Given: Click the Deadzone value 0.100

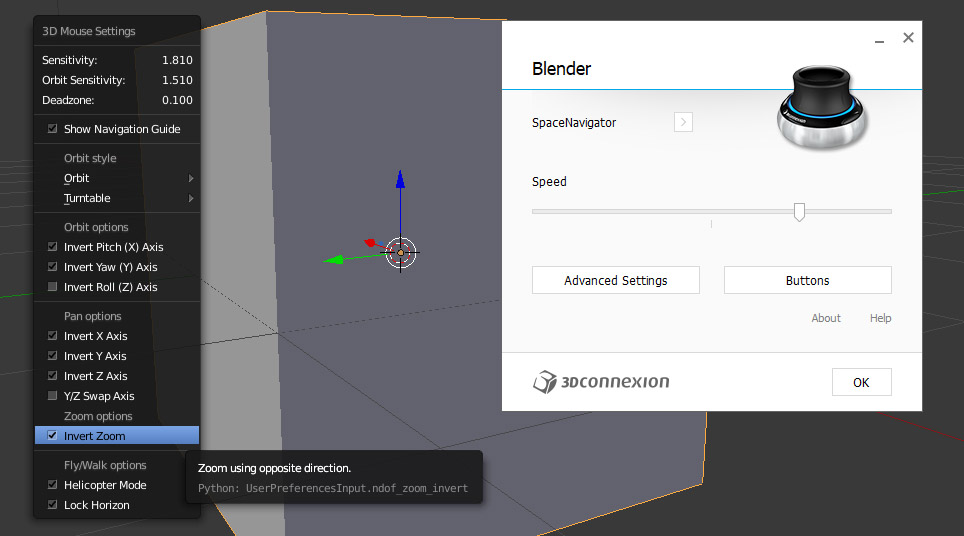Looking at the screenshot, I should pyautogui.click(x=177, y=100).
